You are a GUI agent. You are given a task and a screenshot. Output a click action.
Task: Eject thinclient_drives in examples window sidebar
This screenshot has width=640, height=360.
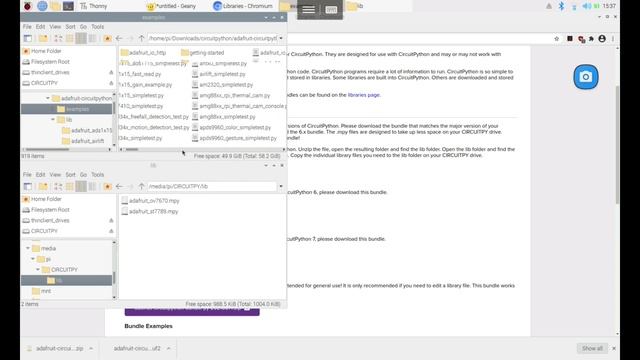pos(111,72)
